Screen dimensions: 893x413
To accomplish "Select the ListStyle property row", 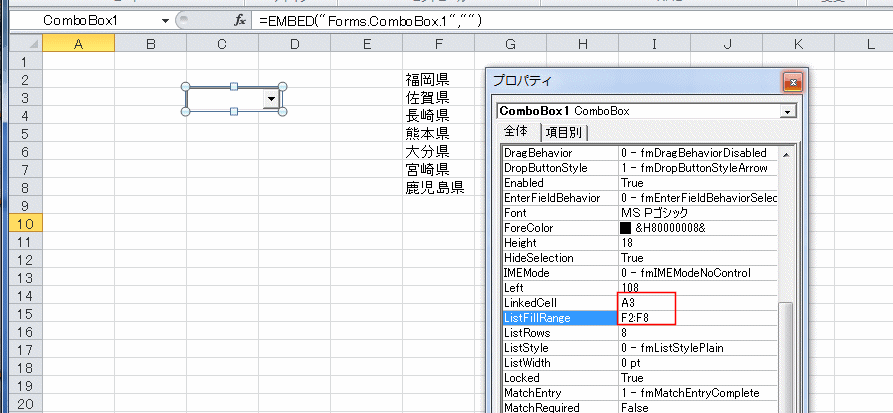I will [x=640, y=347].
